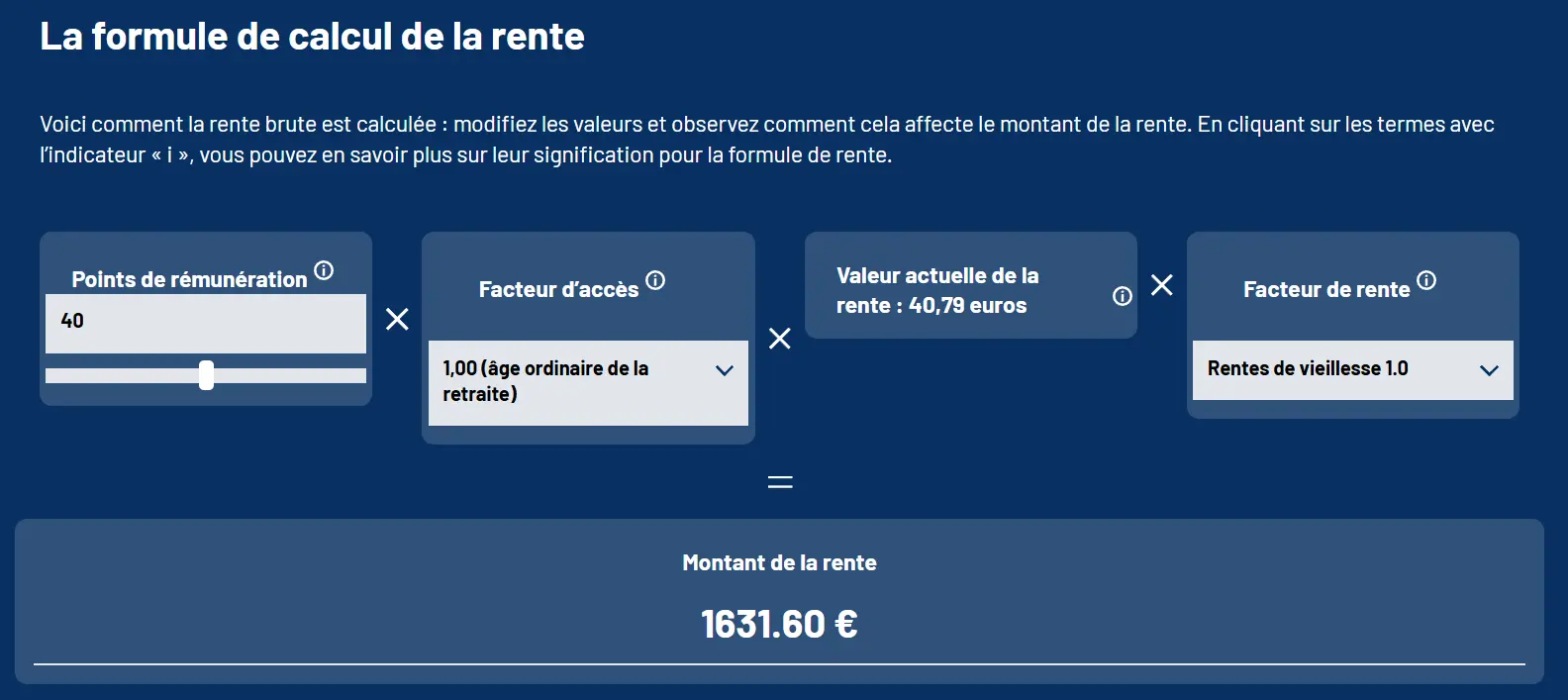The height and width of the screenshot is (700, 1568).
Task: Click the term Points de rémunération
Action: pos(188,279)
